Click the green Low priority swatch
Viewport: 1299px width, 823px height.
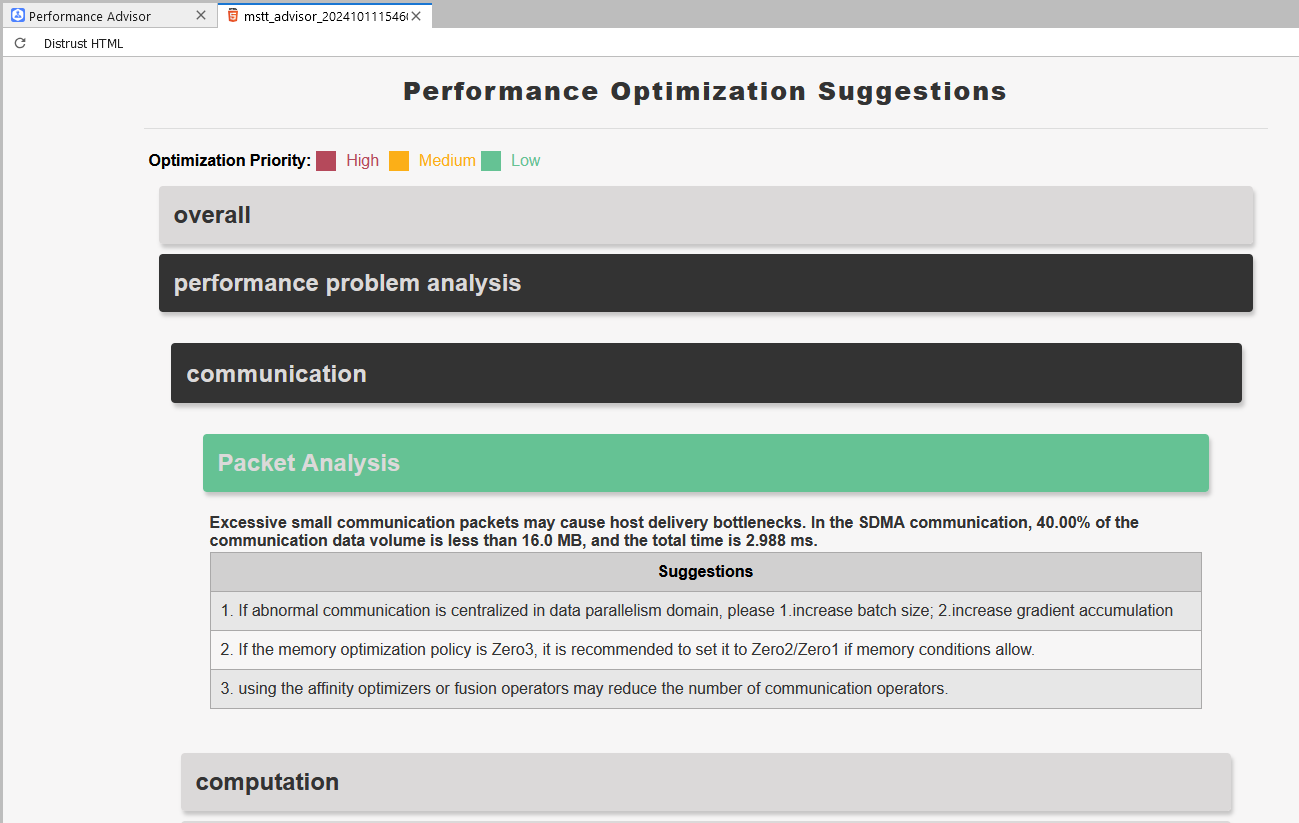(x=491, y=161)
